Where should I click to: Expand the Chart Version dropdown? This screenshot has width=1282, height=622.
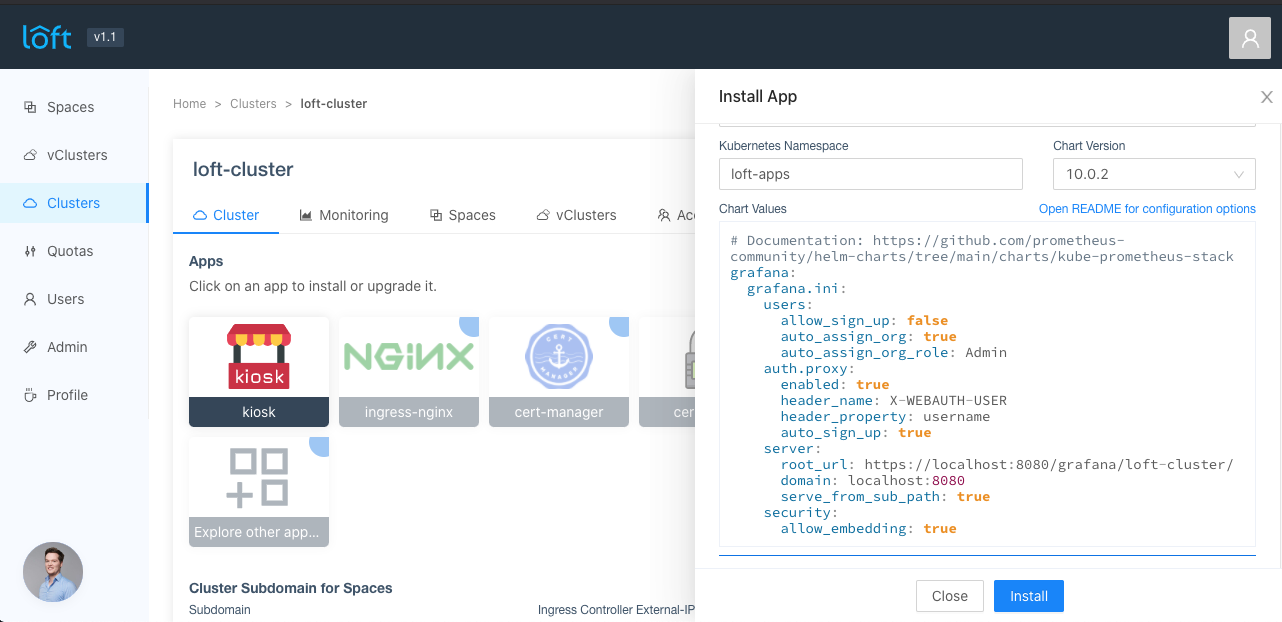(1154, 174)
